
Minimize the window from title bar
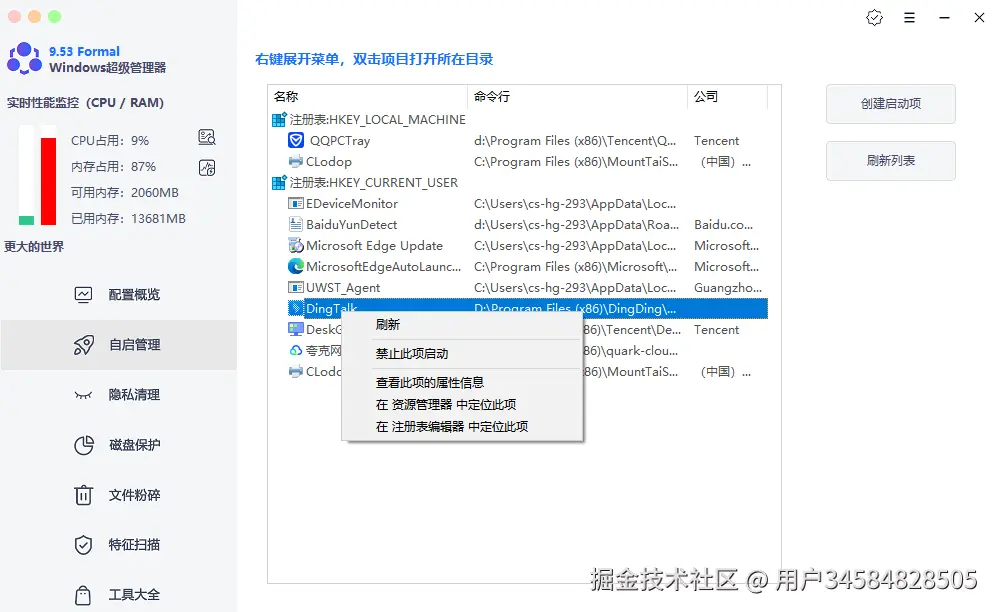coord(945,18)
